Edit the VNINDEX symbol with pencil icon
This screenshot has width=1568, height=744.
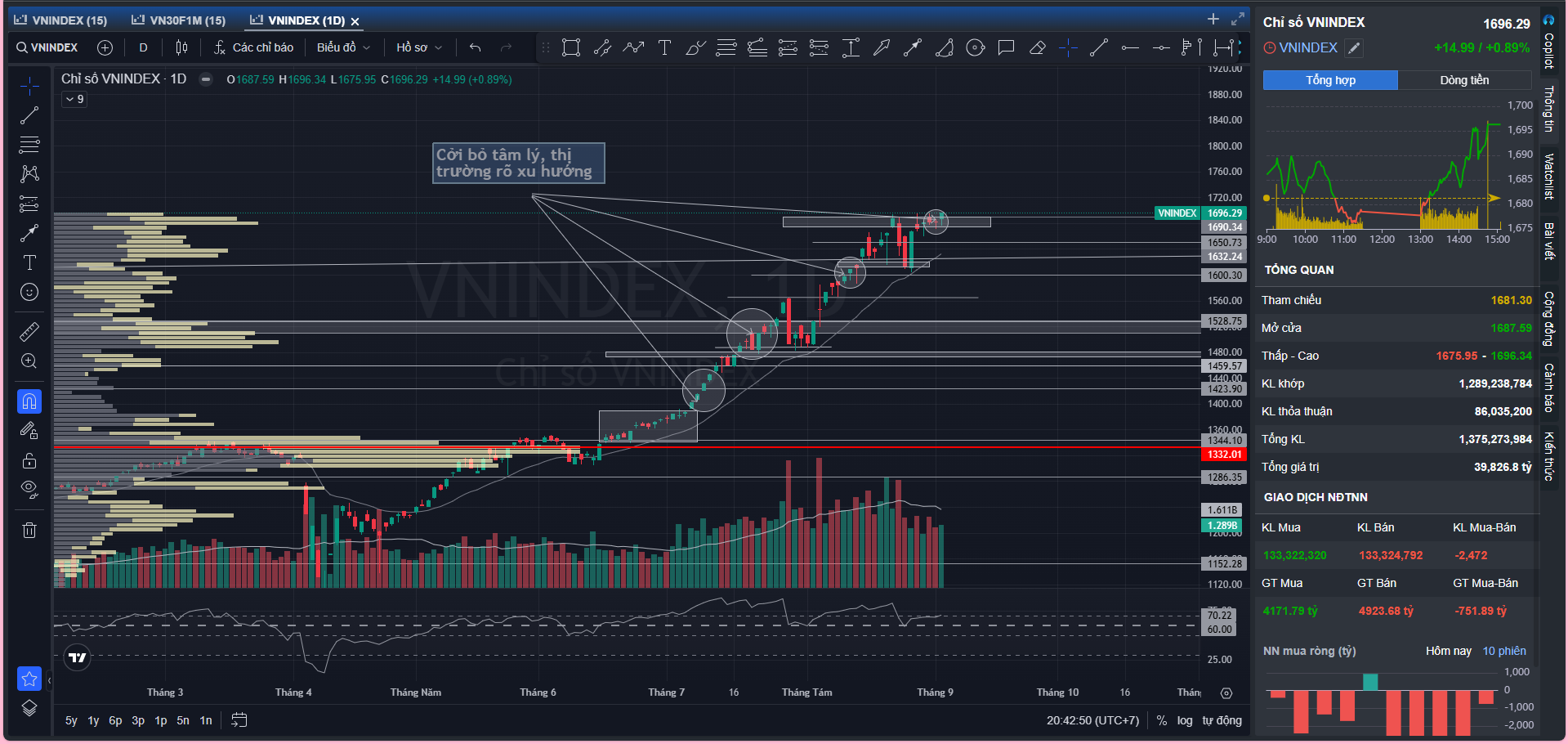1354,48
